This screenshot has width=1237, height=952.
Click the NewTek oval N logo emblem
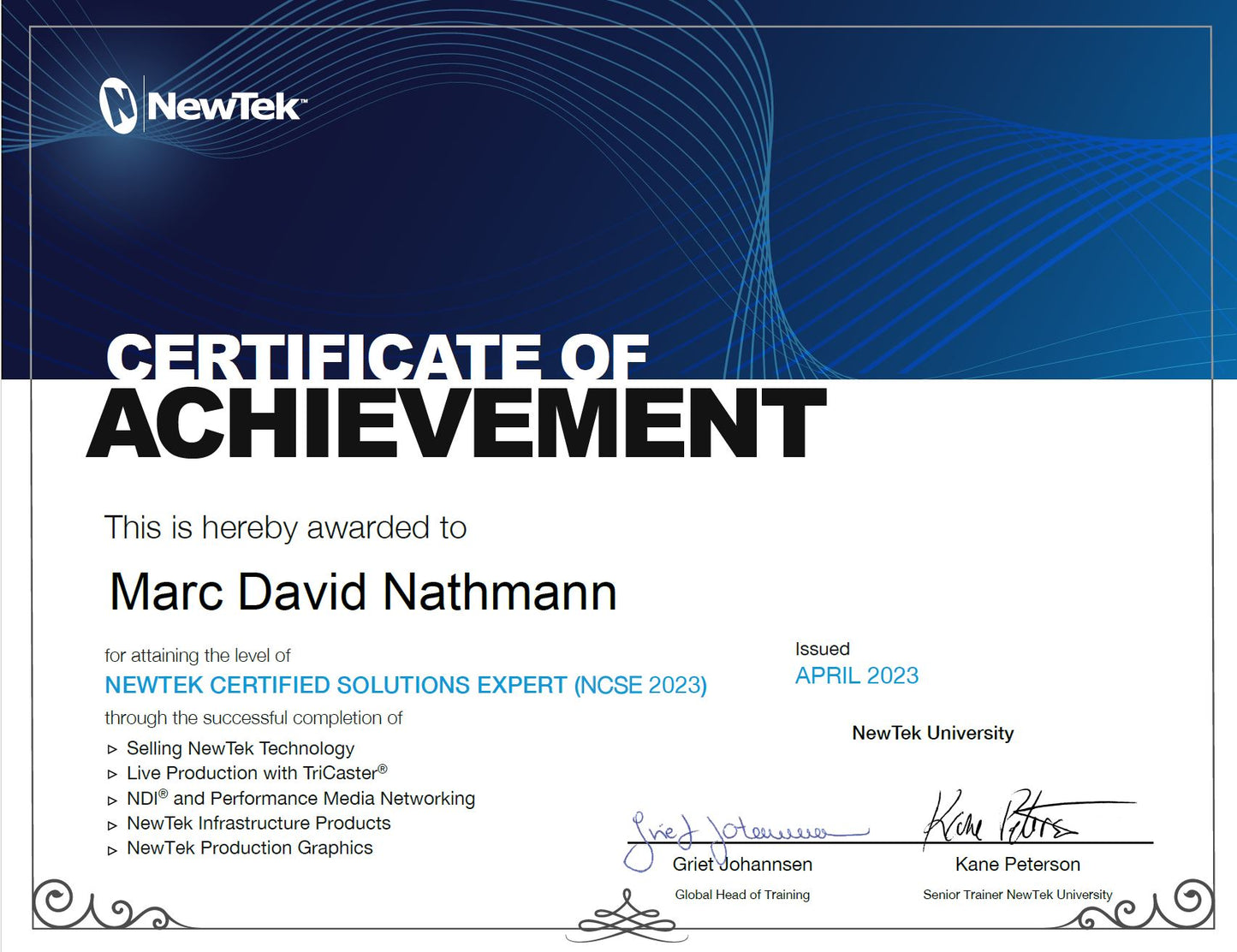coord(118,106)
